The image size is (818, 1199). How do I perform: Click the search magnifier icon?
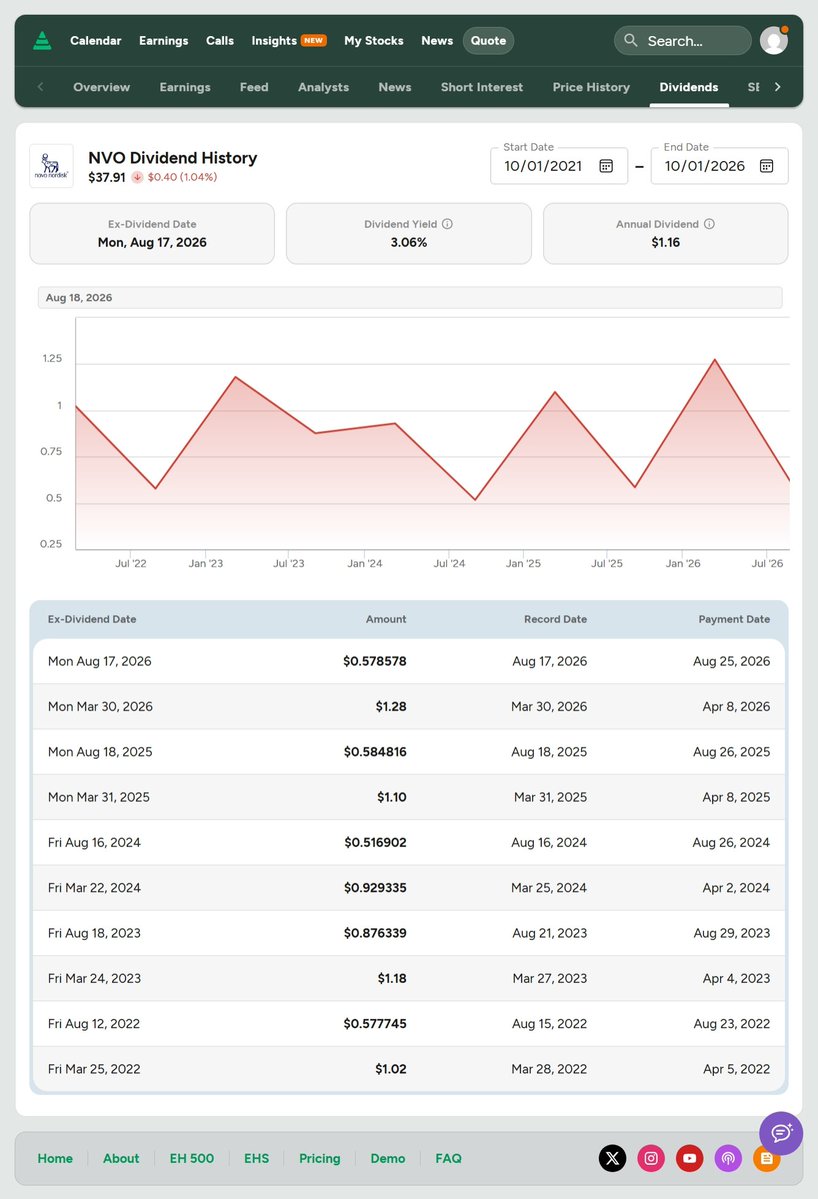click(x=631, y=41)
